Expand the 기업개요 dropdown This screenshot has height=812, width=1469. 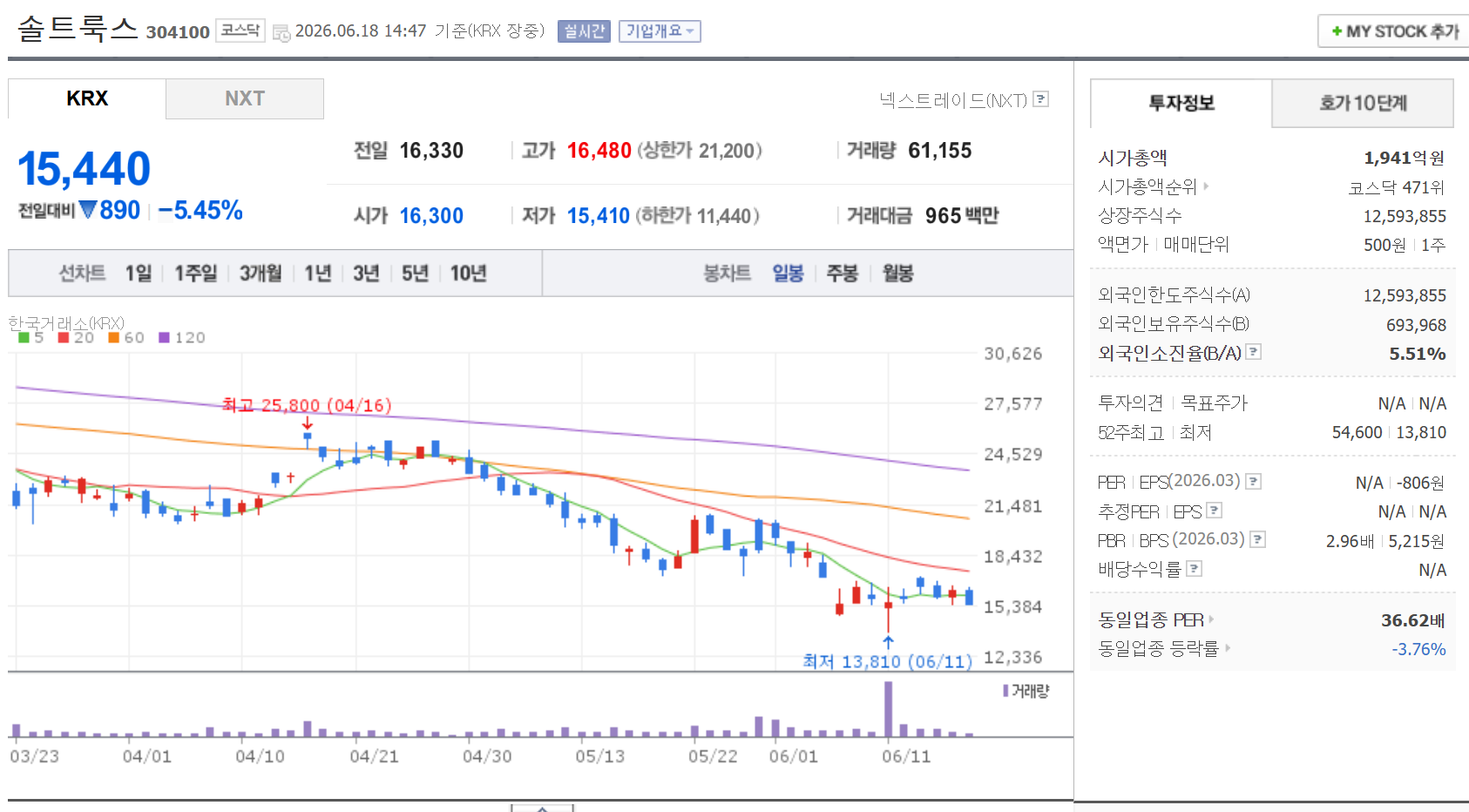point(660,31)
